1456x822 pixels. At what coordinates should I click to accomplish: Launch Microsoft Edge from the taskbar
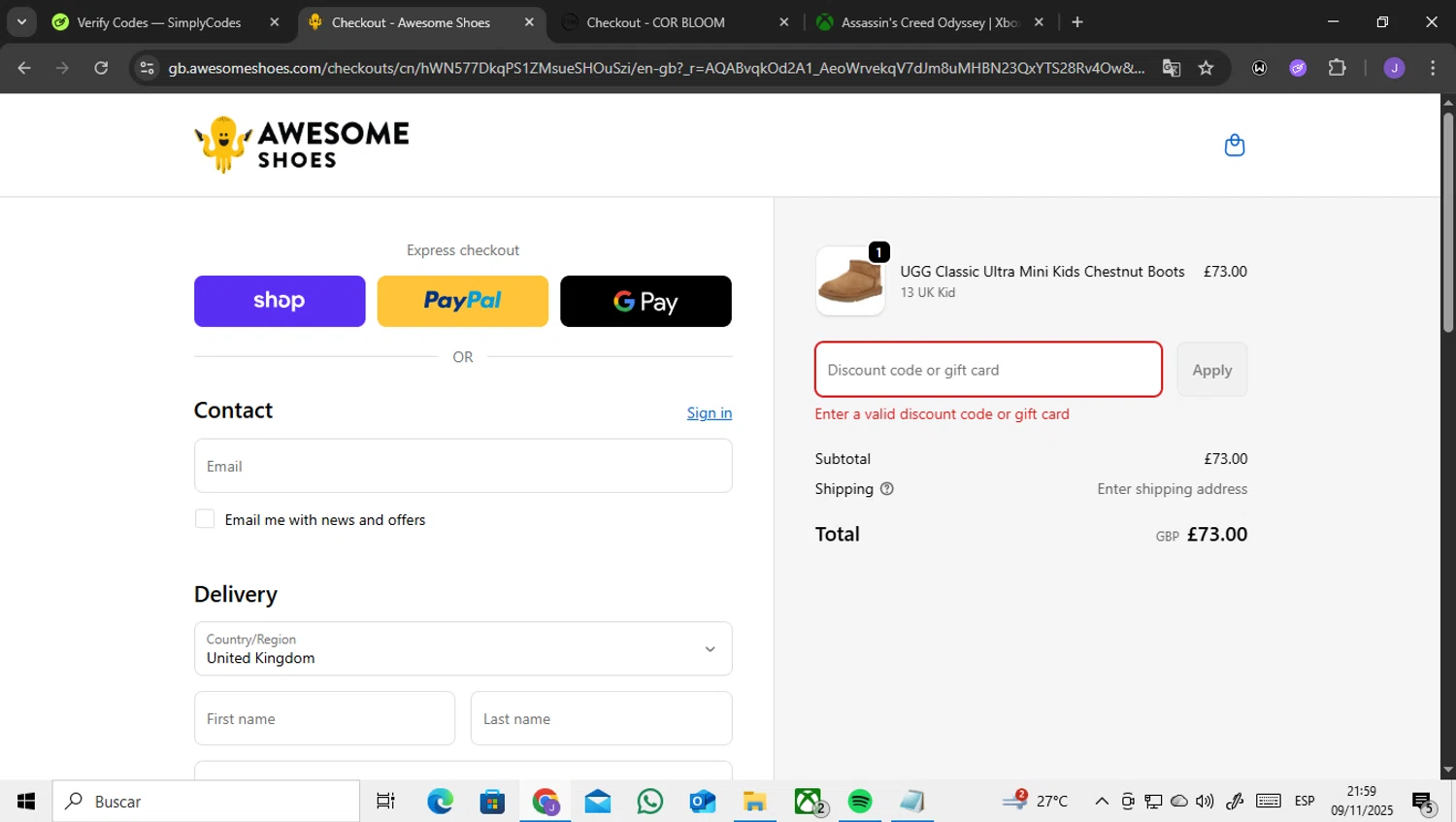tap(440, 802)
